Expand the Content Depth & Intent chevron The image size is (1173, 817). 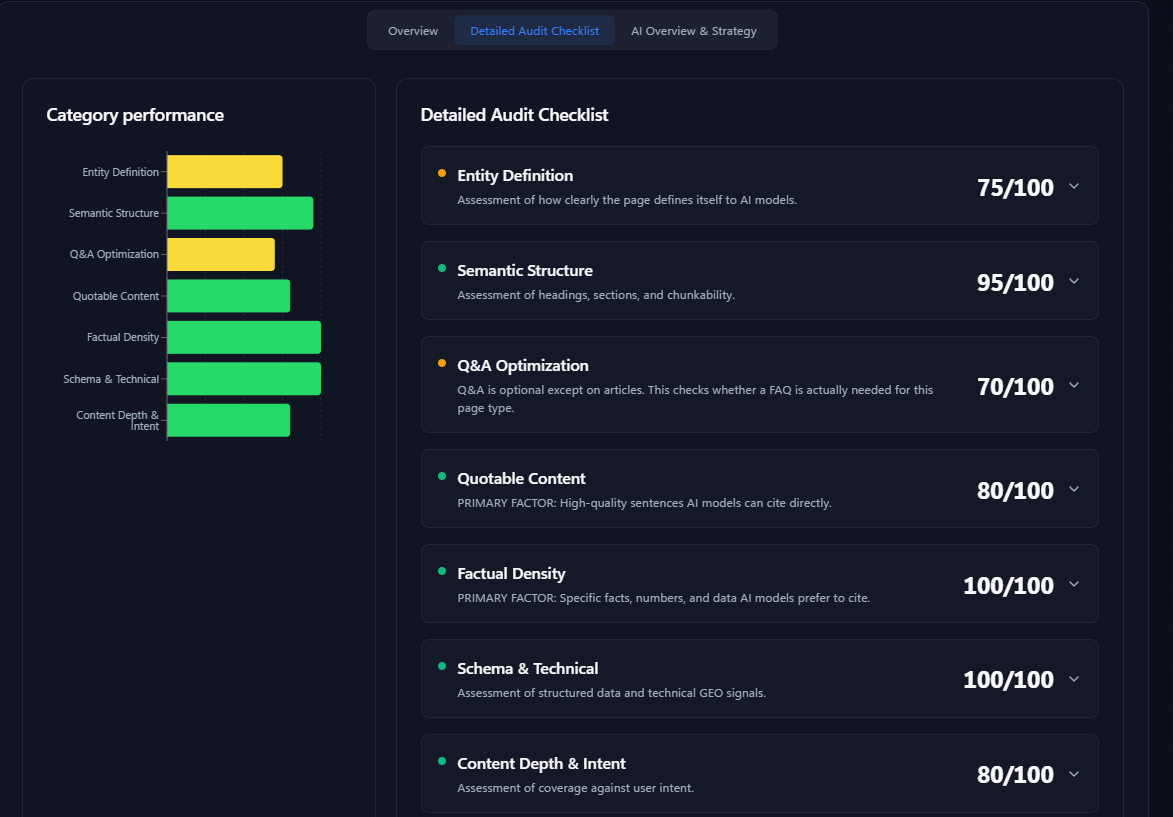pyautogui.click(x=1074, y=774)
